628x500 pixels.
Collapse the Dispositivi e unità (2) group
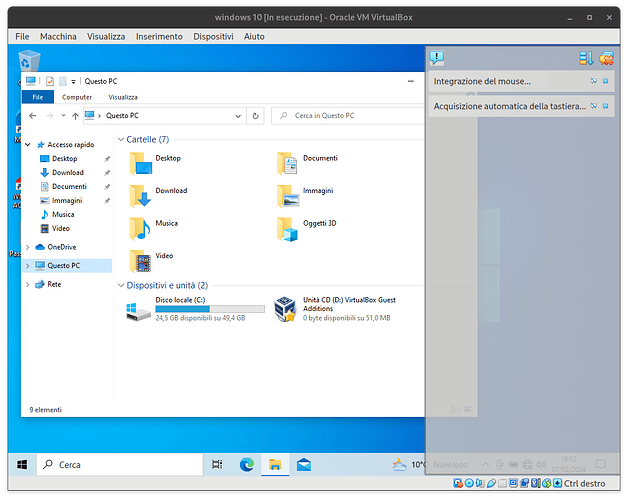(x=121, y=285)
